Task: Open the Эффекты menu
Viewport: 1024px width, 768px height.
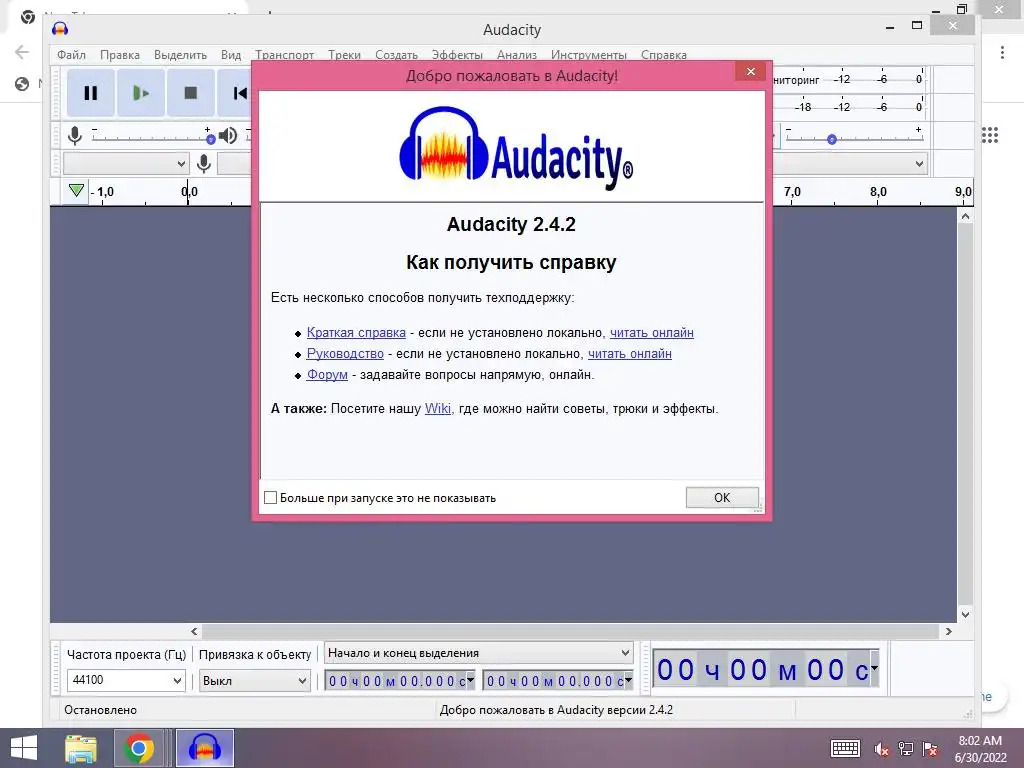Action: tap(457, 55)
